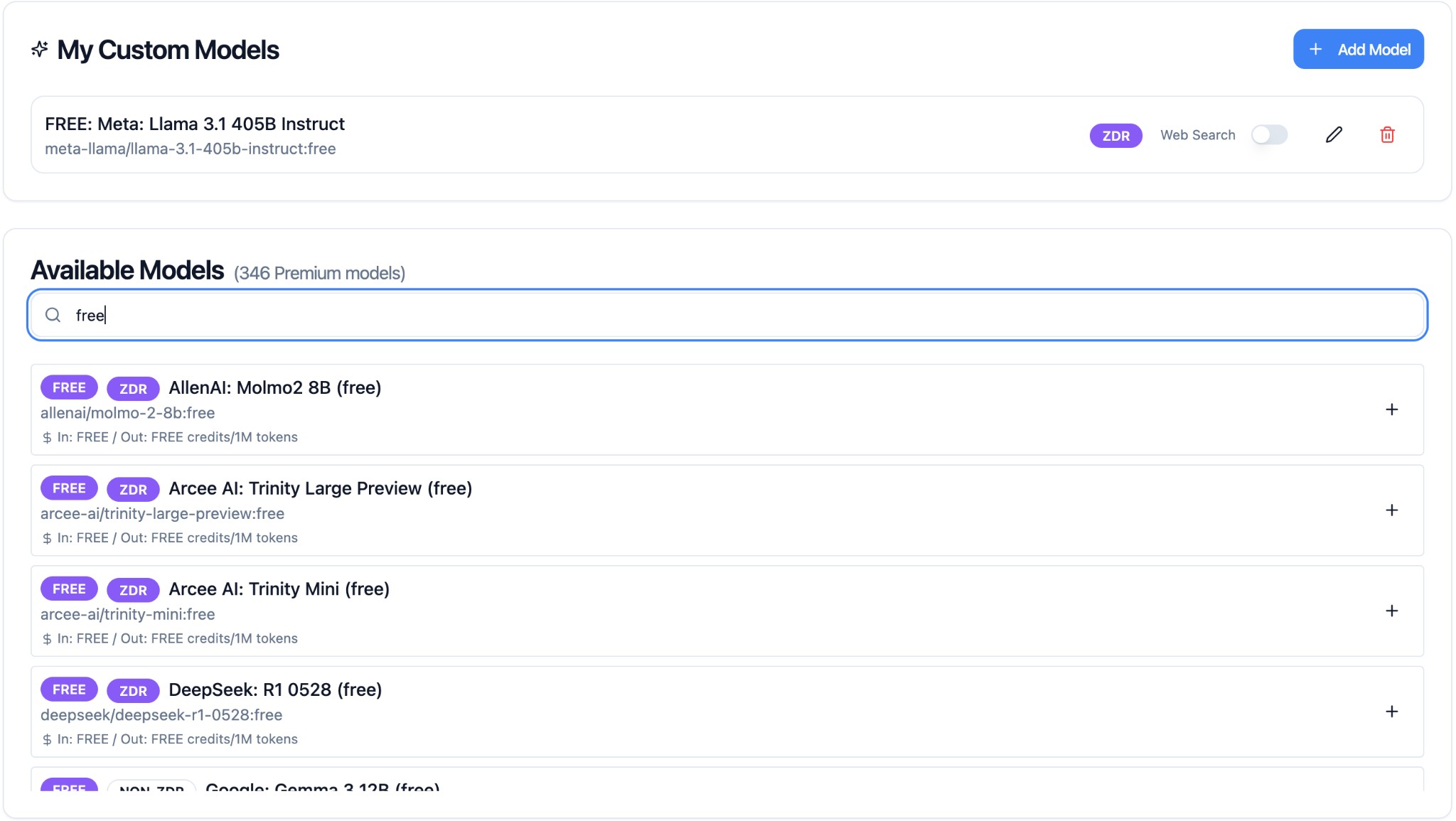Select the DeepSeek R1 0528 model card
Screen dimensions: 1456x821
pyautogui.click(x=728, y=712)
